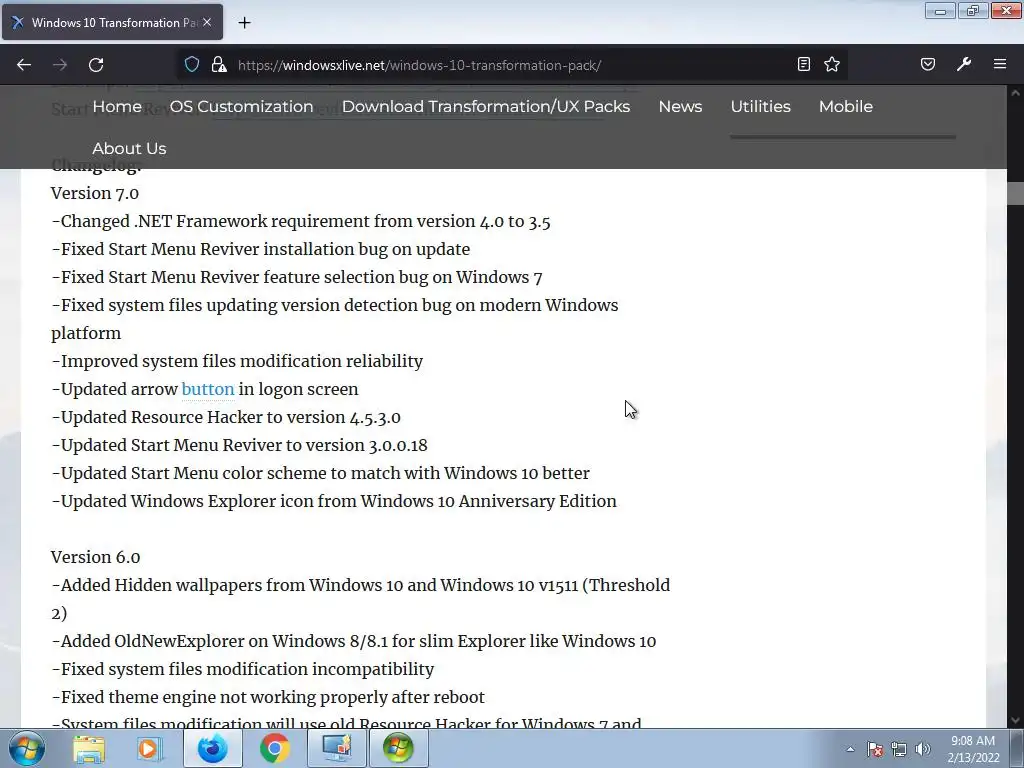Select the Windows 10 Transformation Pack tab
The height and width of the screenshot is (768, 1024).
coord(112,22)
